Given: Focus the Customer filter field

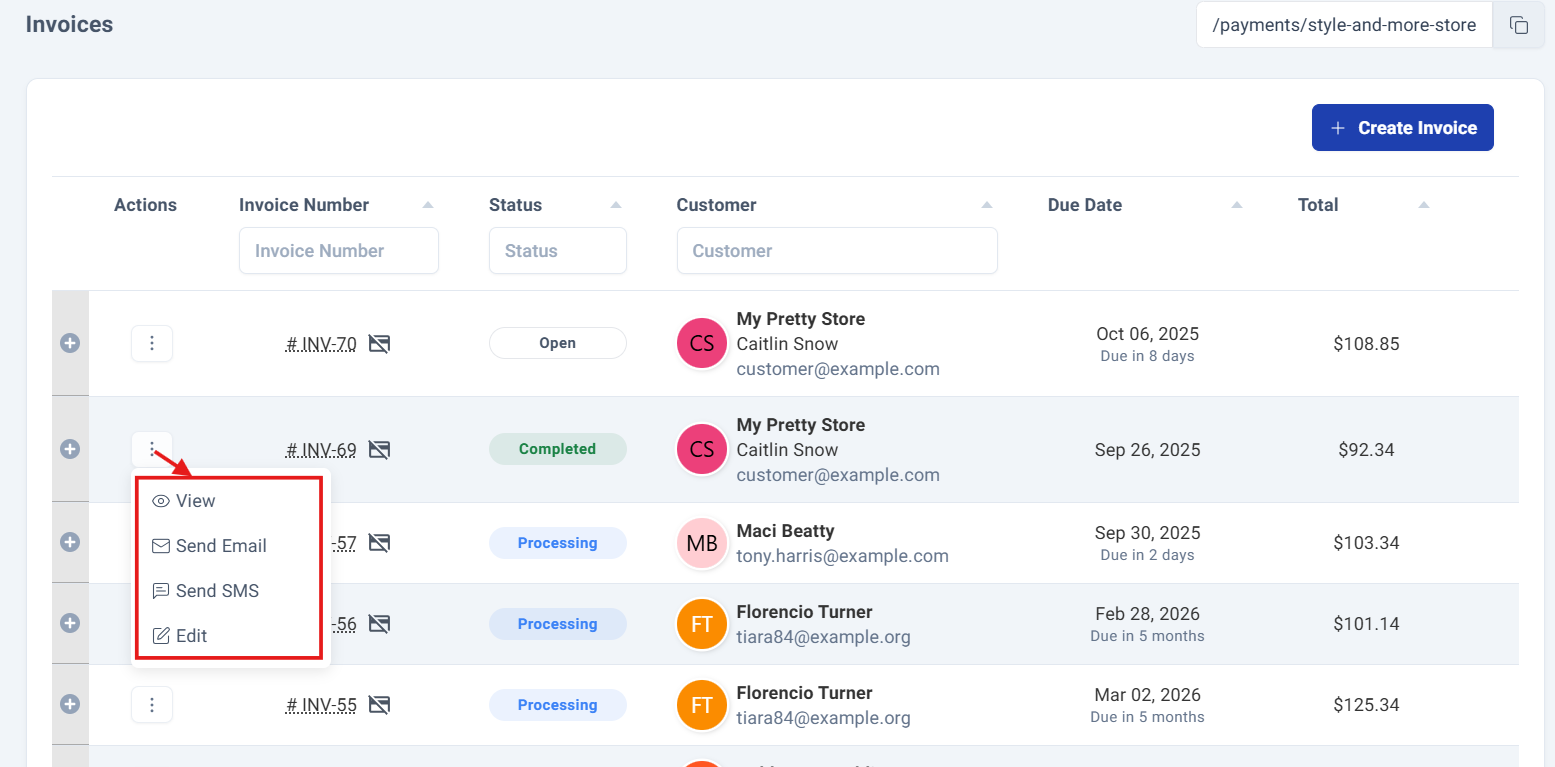Looking at the screenshot, I should (x=837, y=251).
